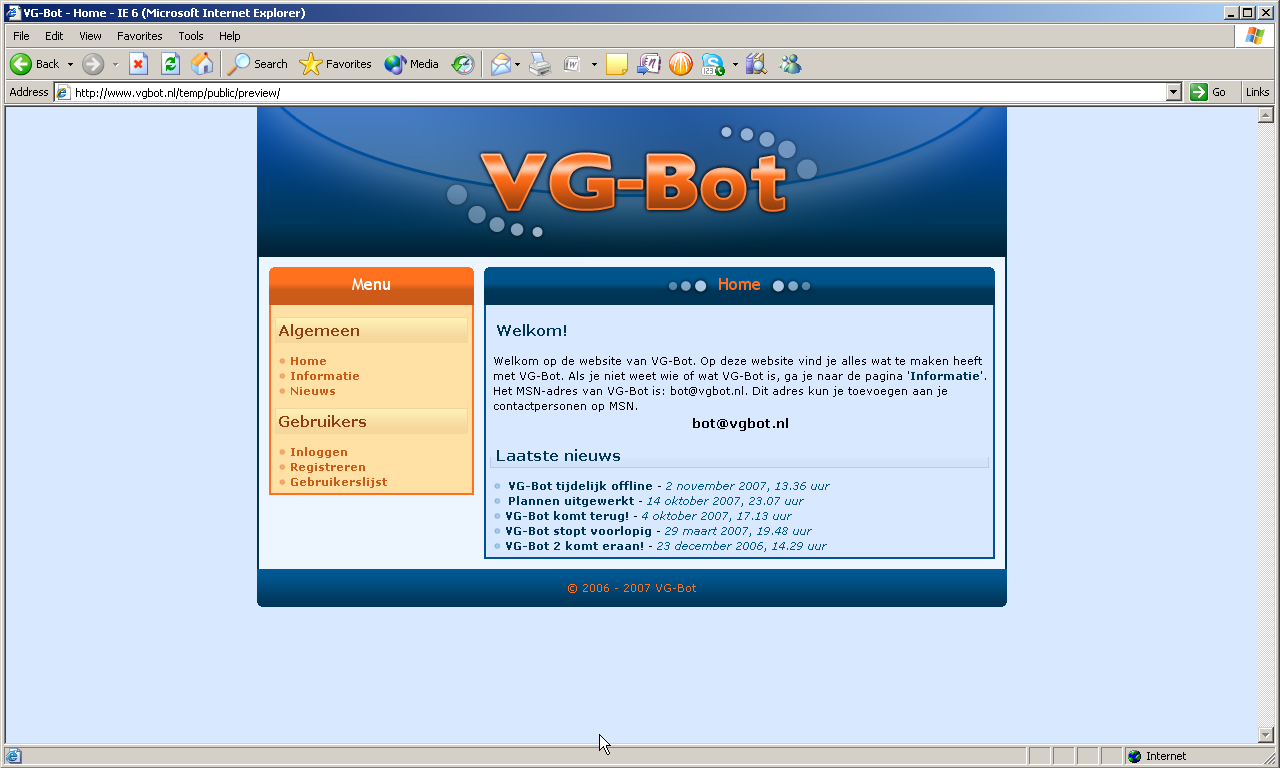Viewport: 1280px width, 768px height.
Task: Open Back button history dropdown
Action: (x=70, y=64)
